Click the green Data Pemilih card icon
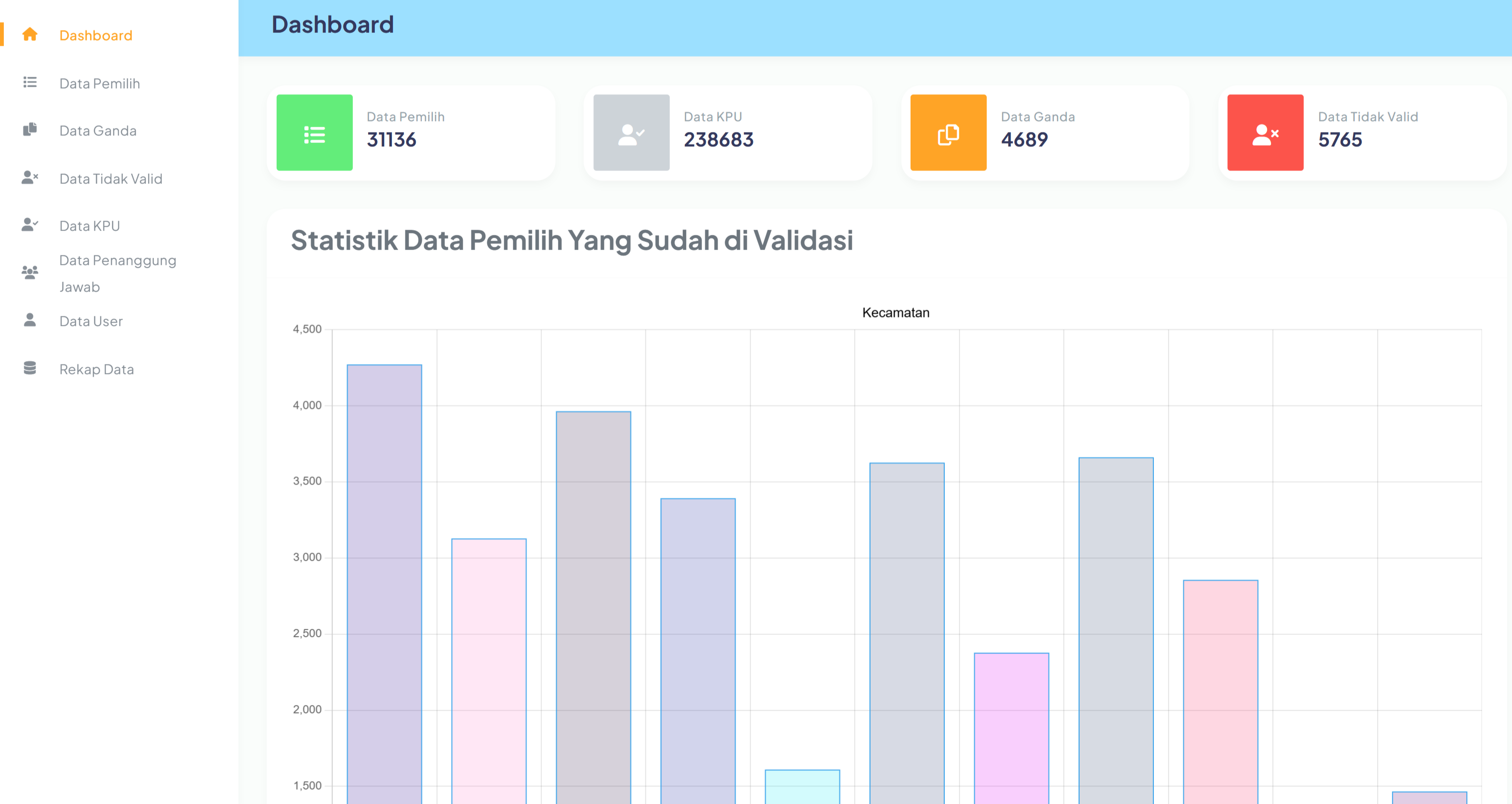This screenshot has width=1512, height=804. pos(315,133)
